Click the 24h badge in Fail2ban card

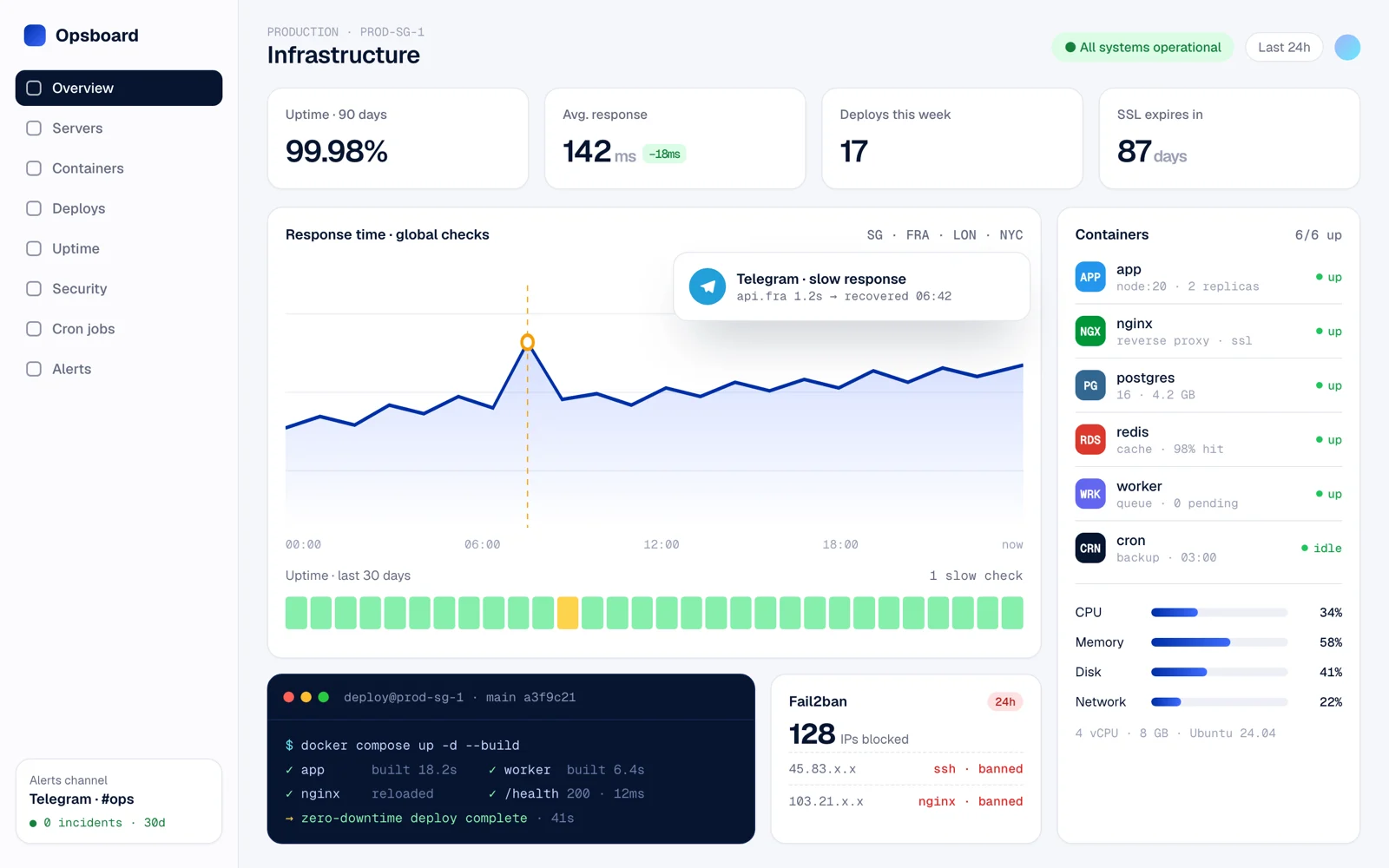(1005, 701)
